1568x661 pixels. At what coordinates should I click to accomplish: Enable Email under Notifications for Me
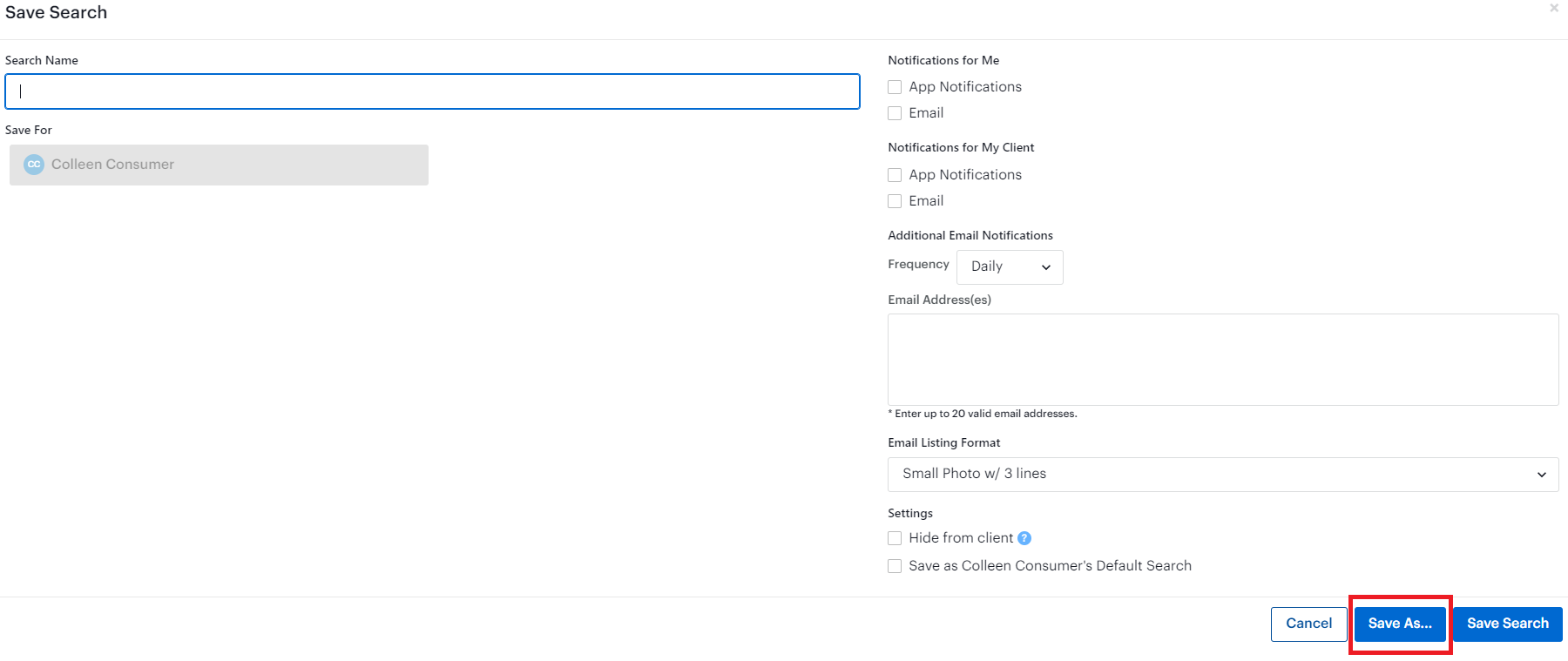pos(895,113)
